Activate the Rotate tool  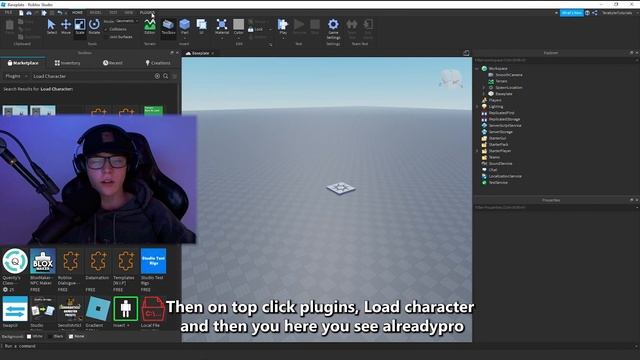pos(94,27)
